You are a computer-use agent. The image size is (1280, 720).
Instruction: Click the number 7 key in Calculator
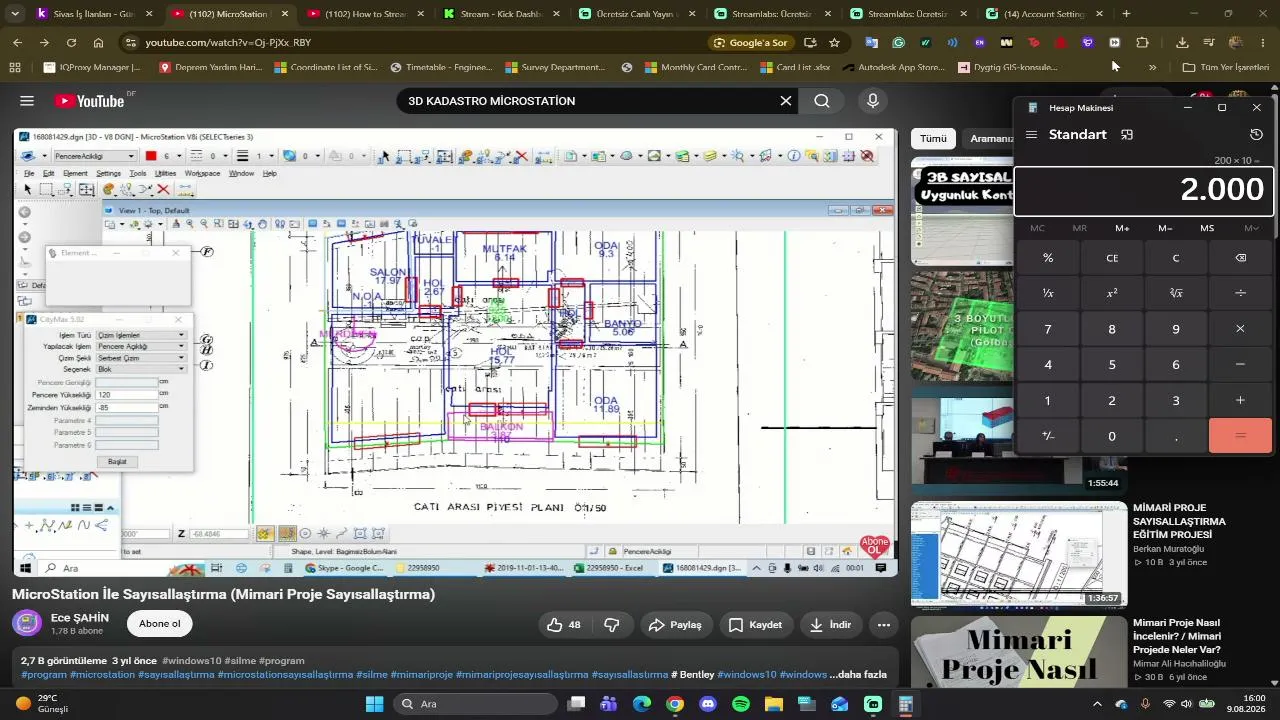(x=1048, y=329)
